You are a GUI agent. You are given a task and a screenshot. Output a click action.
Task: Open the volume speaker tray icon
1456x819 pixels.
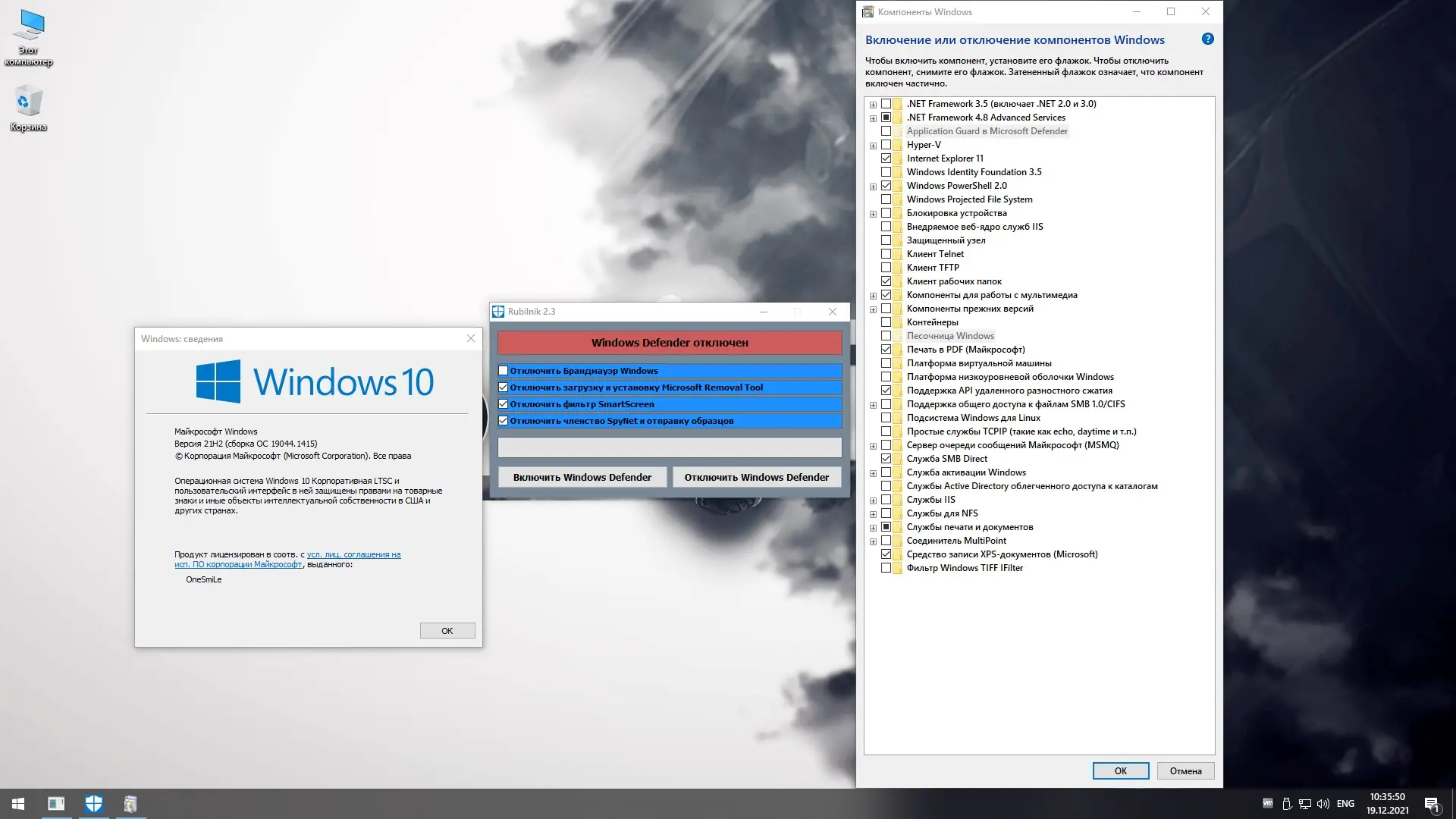coord(1323,804)
